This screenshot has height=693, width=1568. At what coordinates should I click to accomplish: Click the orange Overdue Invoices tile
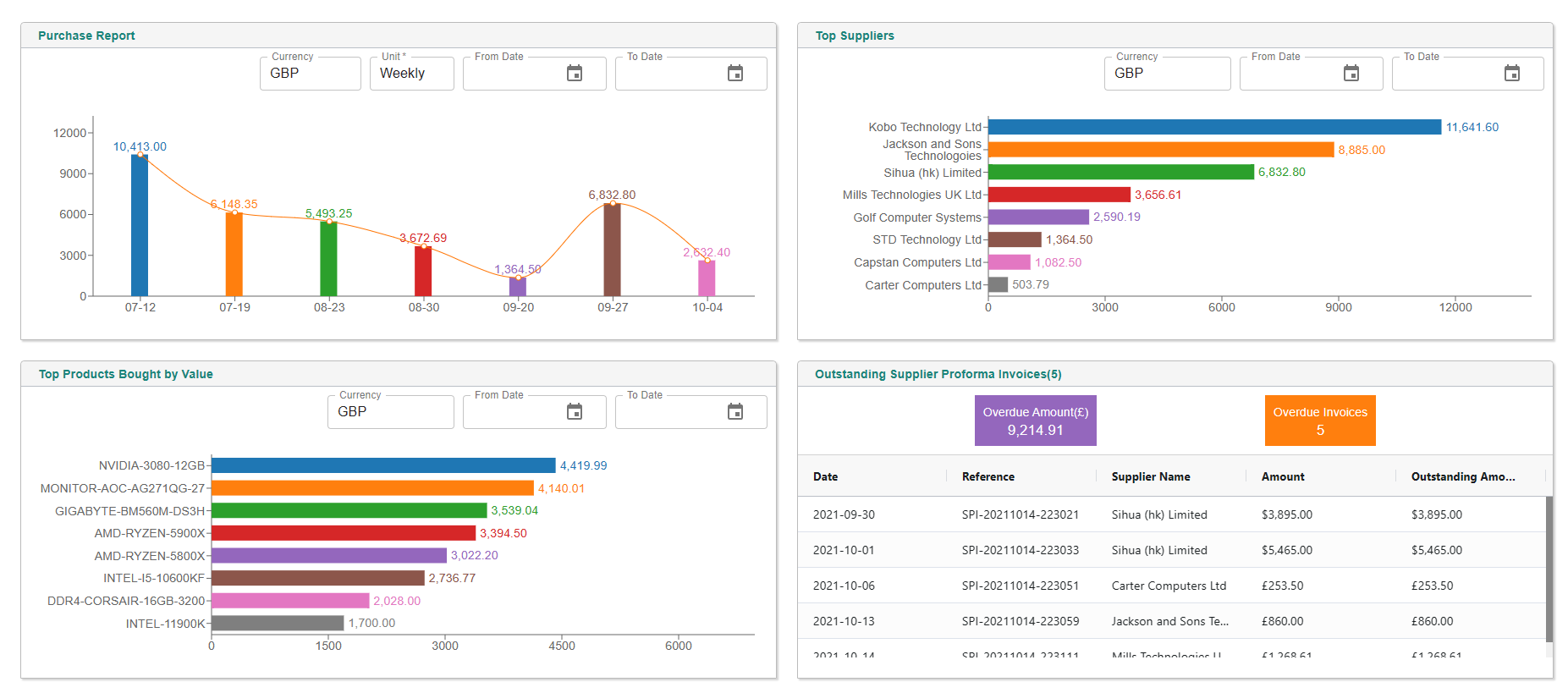tap(1319, 421)
